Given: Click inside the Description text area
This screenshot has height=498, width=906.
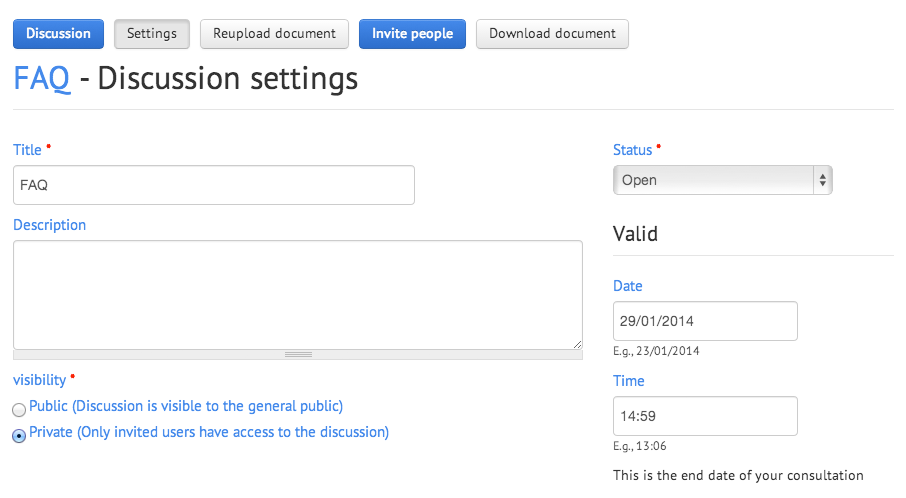Looking at the screenshot, I should coord(298,295).
